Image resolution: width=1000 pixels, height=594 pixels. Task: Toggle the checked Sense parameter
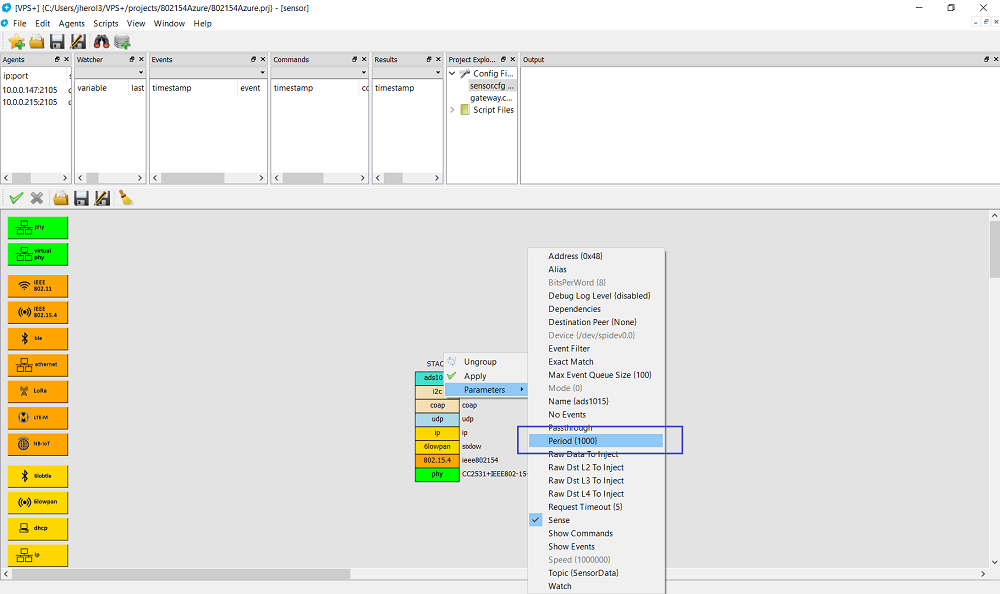(559, 520)
